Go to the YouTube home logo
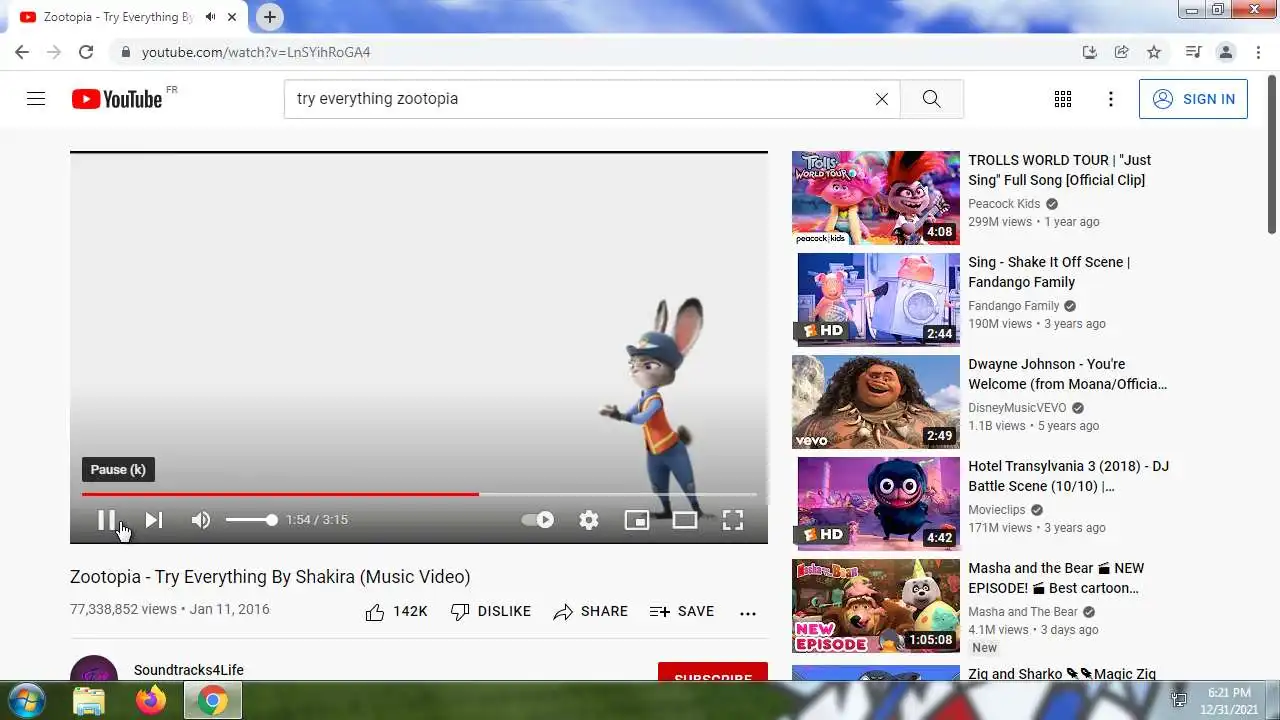 pyautogui.click(x=117, y=99)
